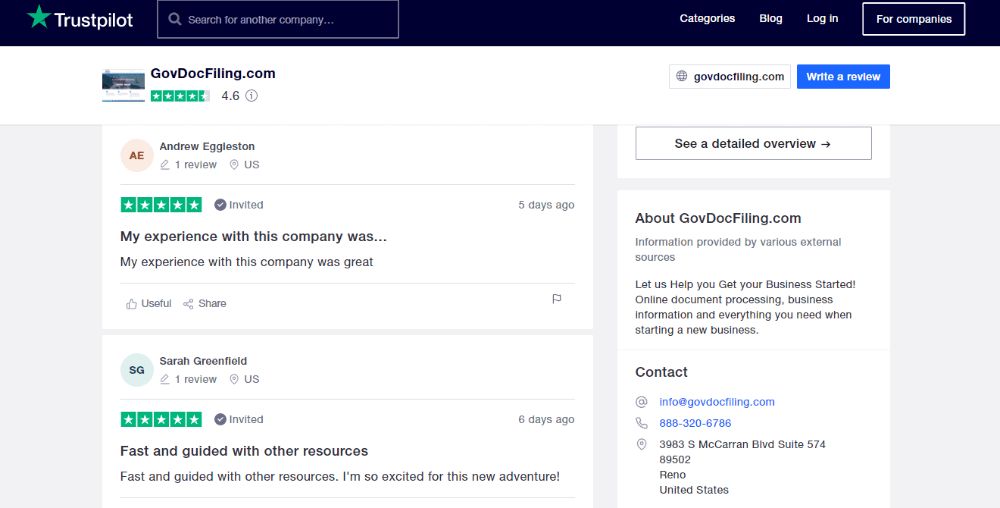The height and width of the screenshot is (508, 1000).
Task: Select Log in
Action: [x=822, y=18]
